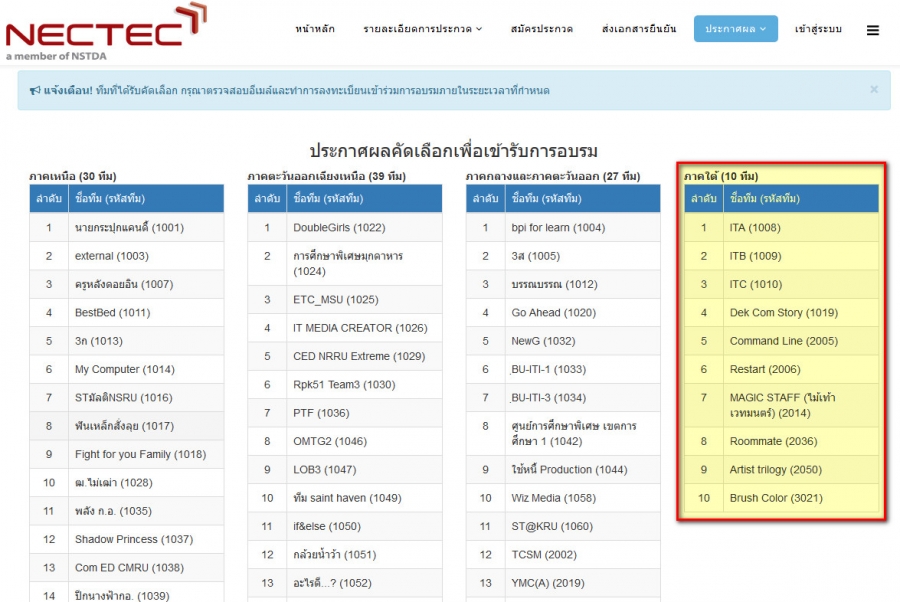
Task: Select Shadow Princess (1037) team
Action: coord(133,540)
